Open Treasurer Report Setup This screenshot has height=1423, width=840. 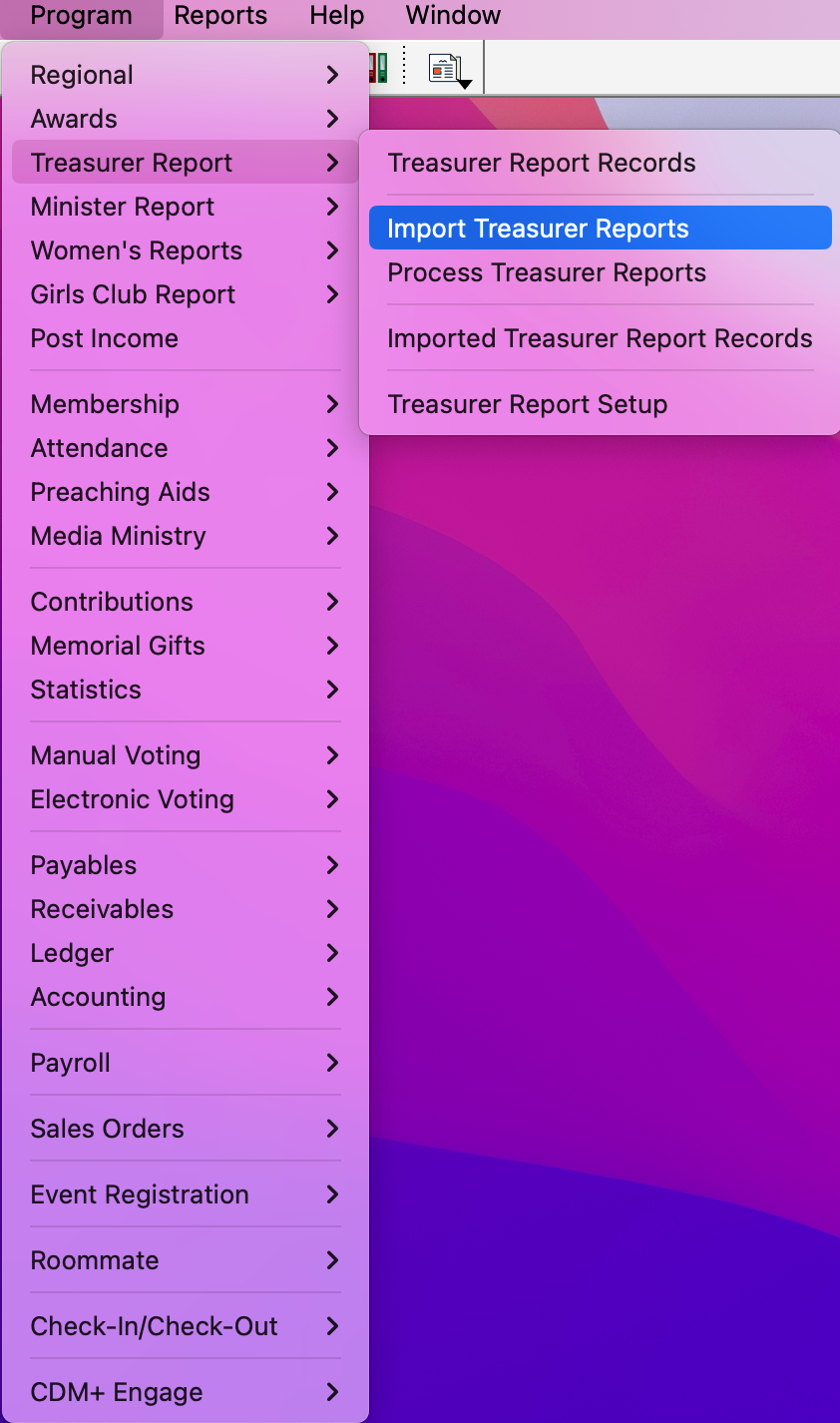coord(599,404)
